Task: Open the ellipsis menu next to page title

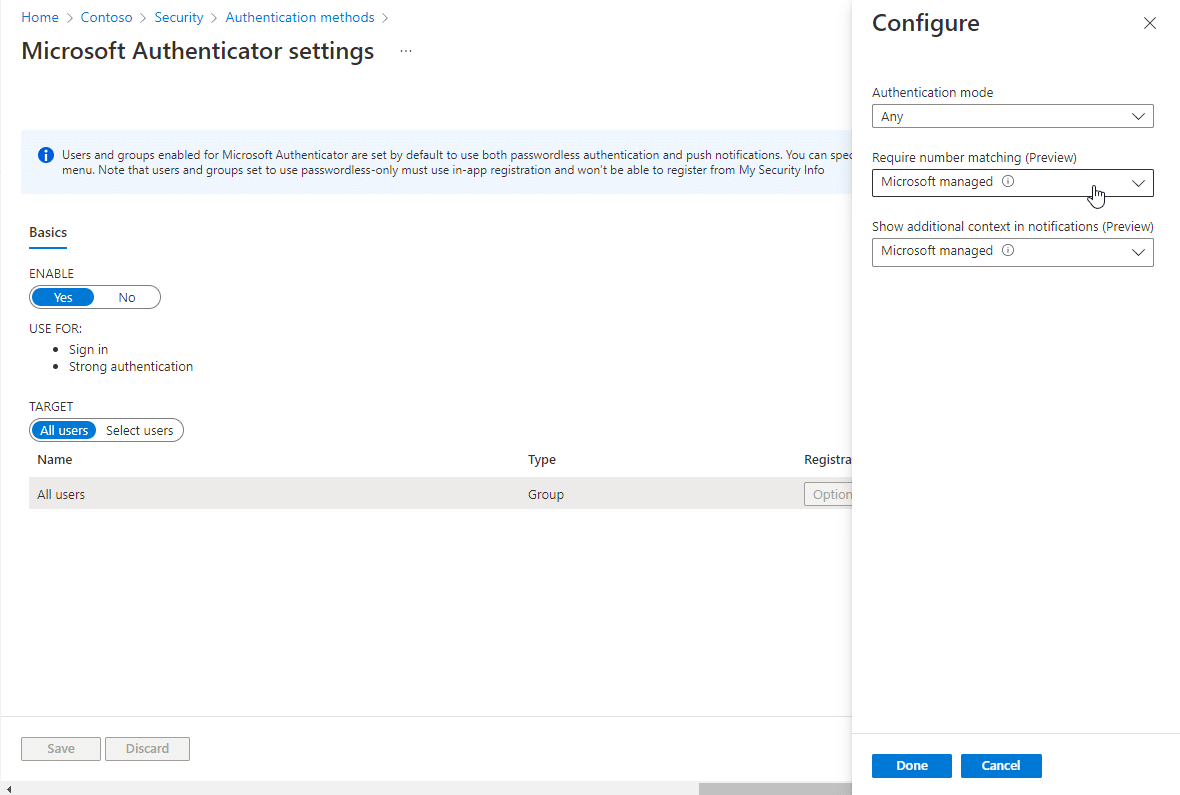Action: pos(406,50)
